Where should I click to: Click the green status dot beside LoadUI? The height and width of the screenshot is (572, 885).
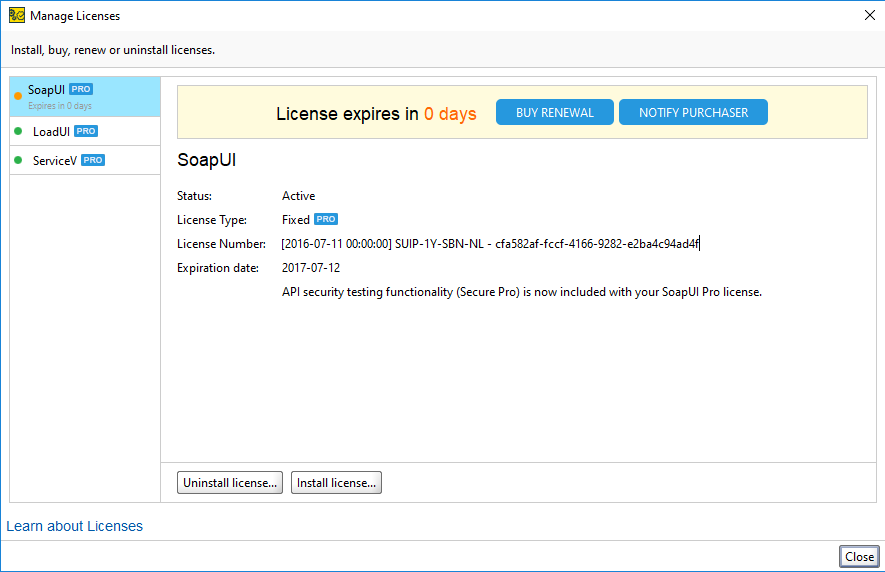(x=18, y=131)
